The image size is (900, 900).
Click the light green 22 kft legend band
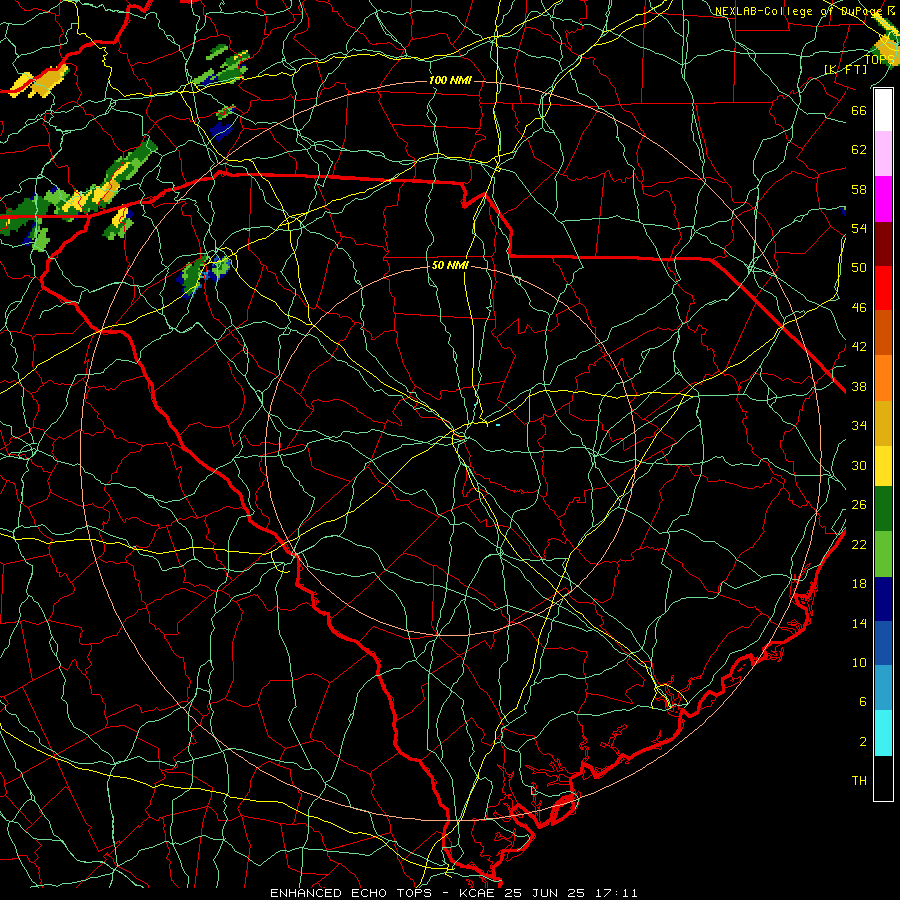click(883, 554)
